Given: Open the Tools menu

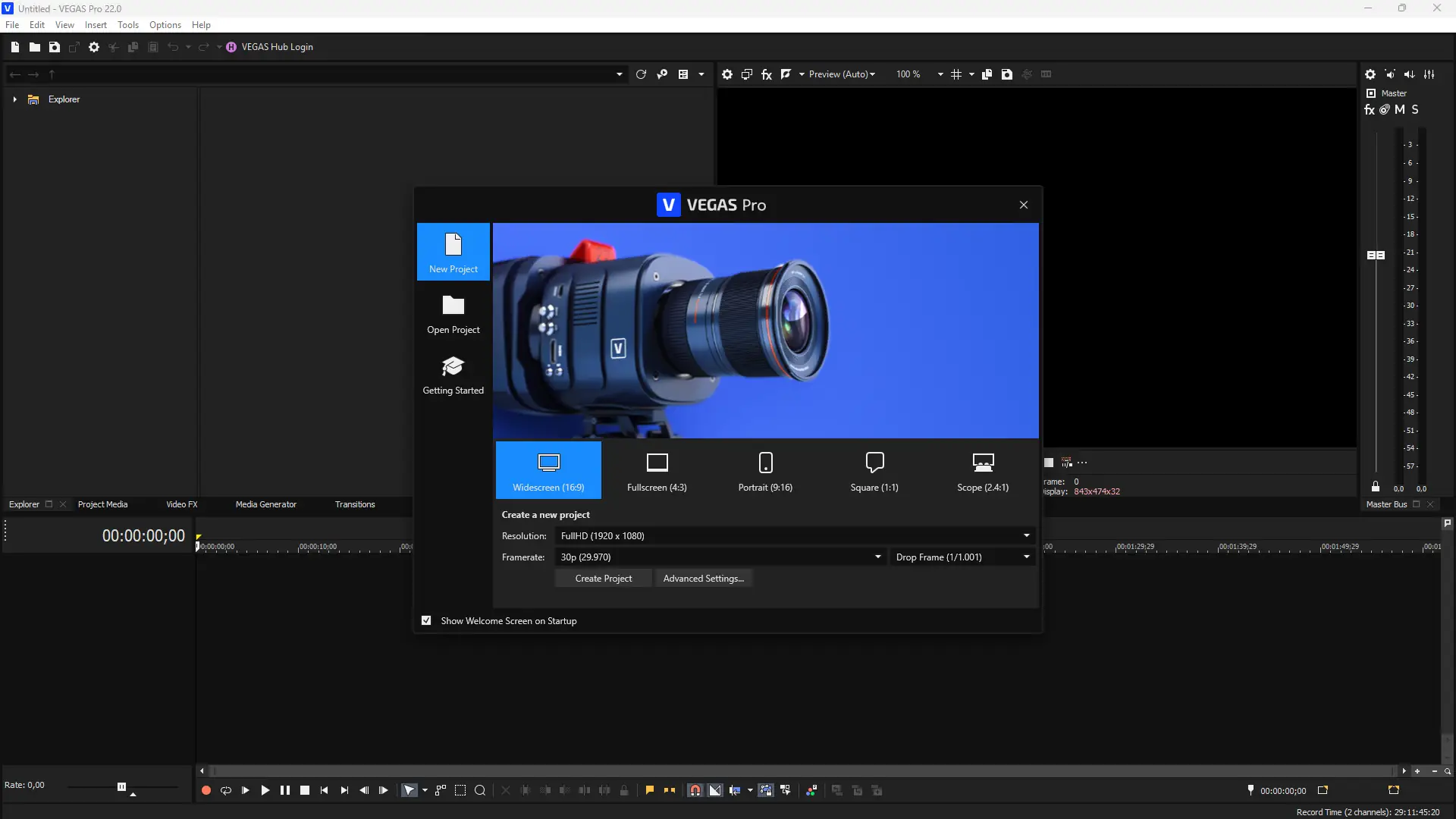Looking at the screenshot, I should pyautogui.click(x=127, y=24).
